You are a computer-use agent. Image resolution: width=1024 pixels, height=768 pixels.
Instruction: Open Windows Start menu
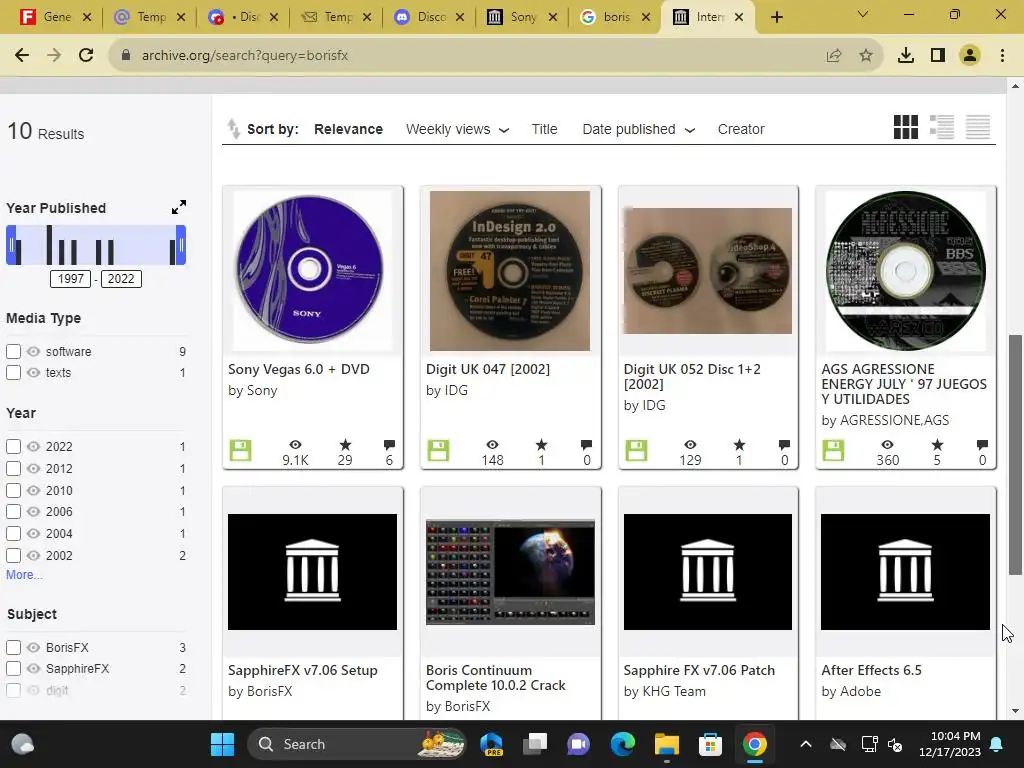(222, 744)
